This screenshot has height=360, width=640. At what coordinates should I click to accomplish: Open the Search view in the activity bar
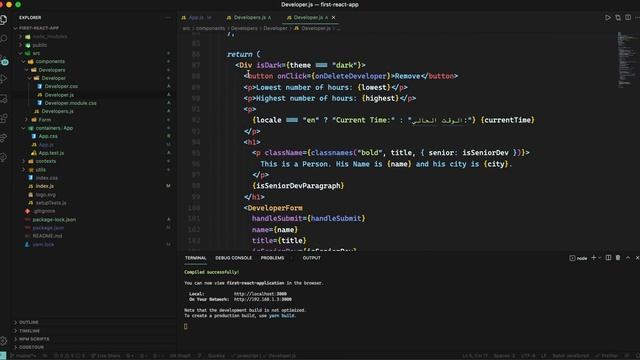click(4, 39)
